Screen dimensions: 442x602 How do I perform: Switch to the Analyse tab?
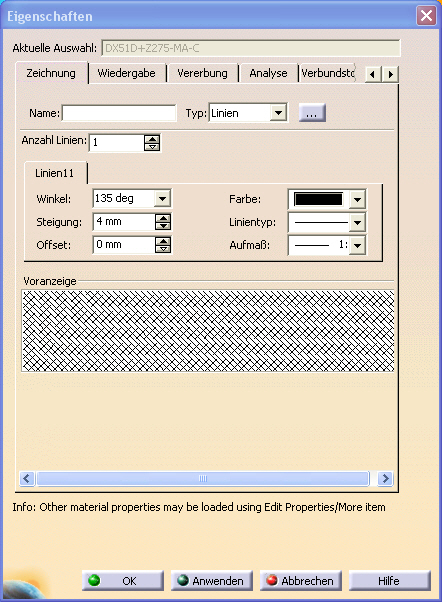click(x=268, y=73)
